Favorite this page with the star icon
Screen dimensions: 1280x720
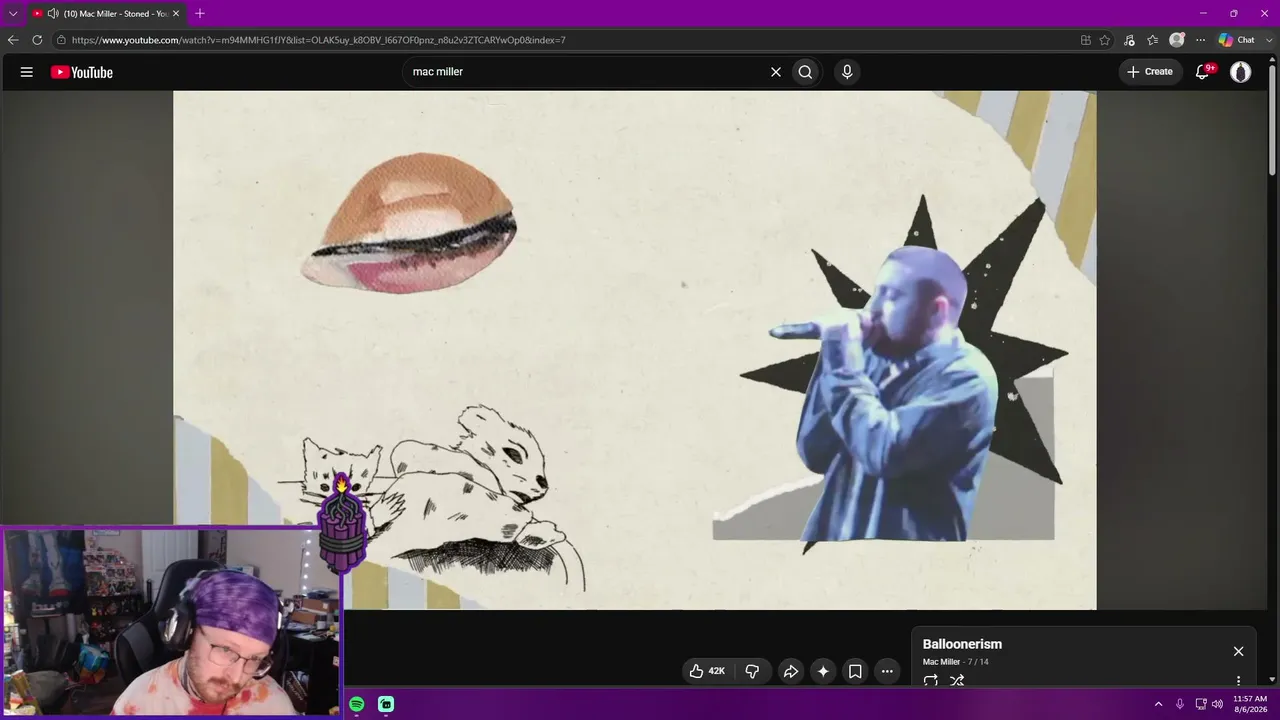1105,40
